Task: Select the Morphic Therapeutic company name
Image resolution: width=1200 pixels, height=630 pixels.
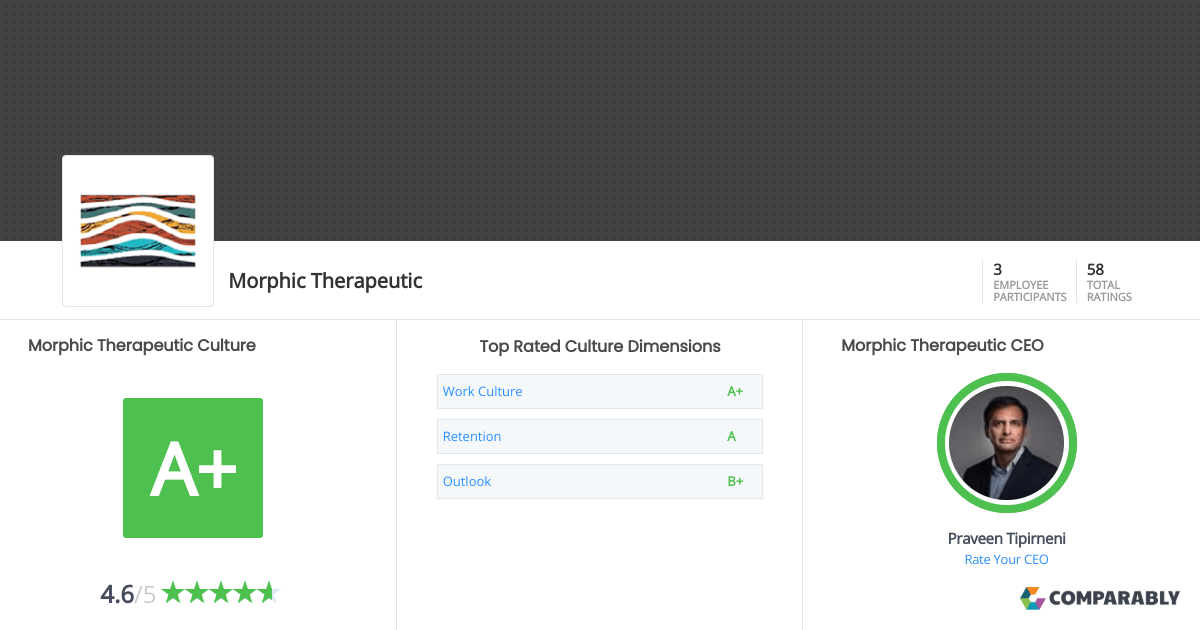Action: tap(326, 281)
